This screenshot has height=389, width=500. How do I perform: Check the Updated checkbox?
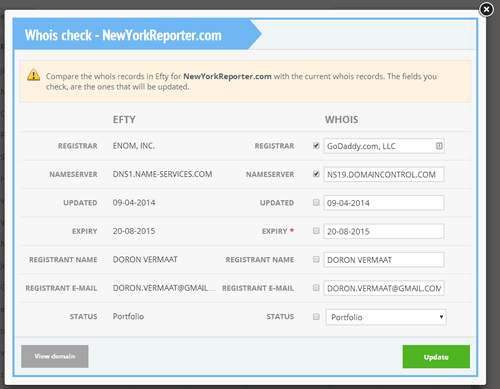click(x=316, y=202)
